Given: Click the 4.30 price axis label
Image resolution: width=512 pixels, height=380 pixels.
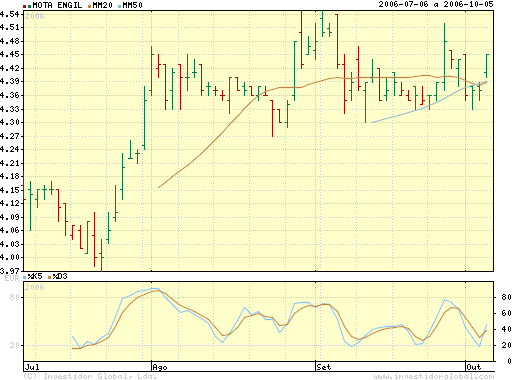Looking at the screenshot, I should click(x=9, y=123).
